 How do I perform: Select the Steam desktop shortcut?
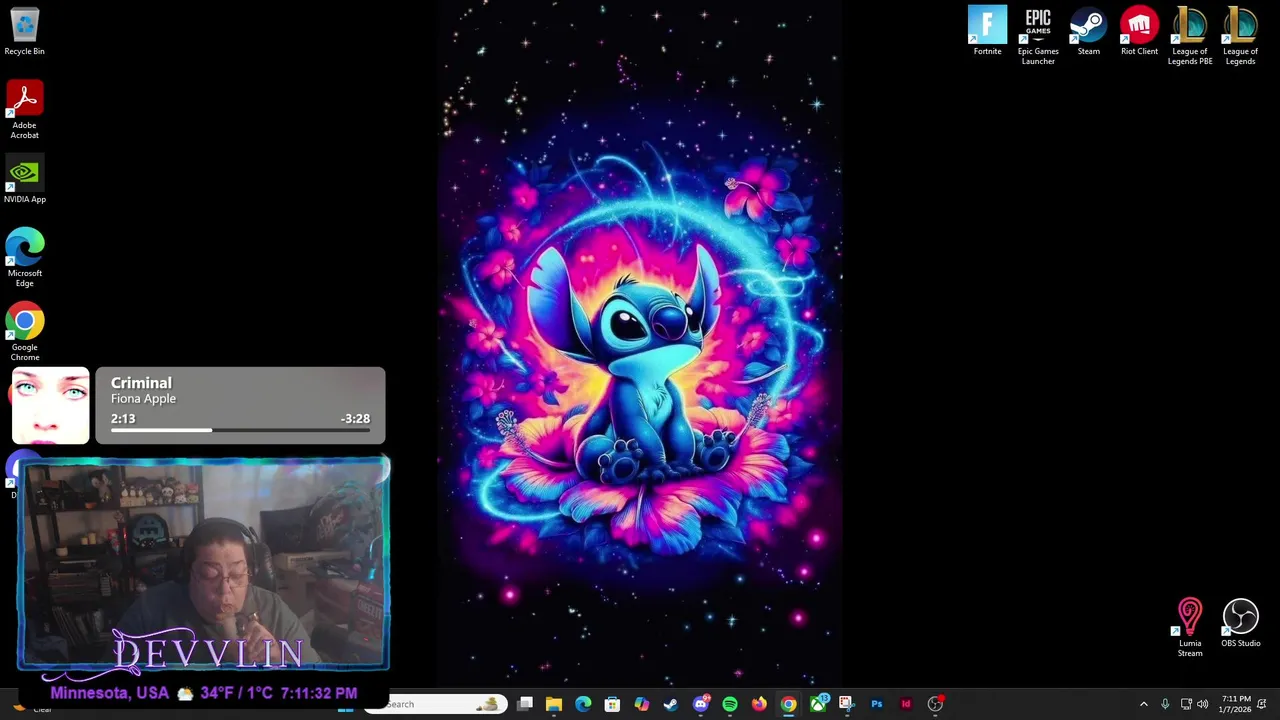1088,31
